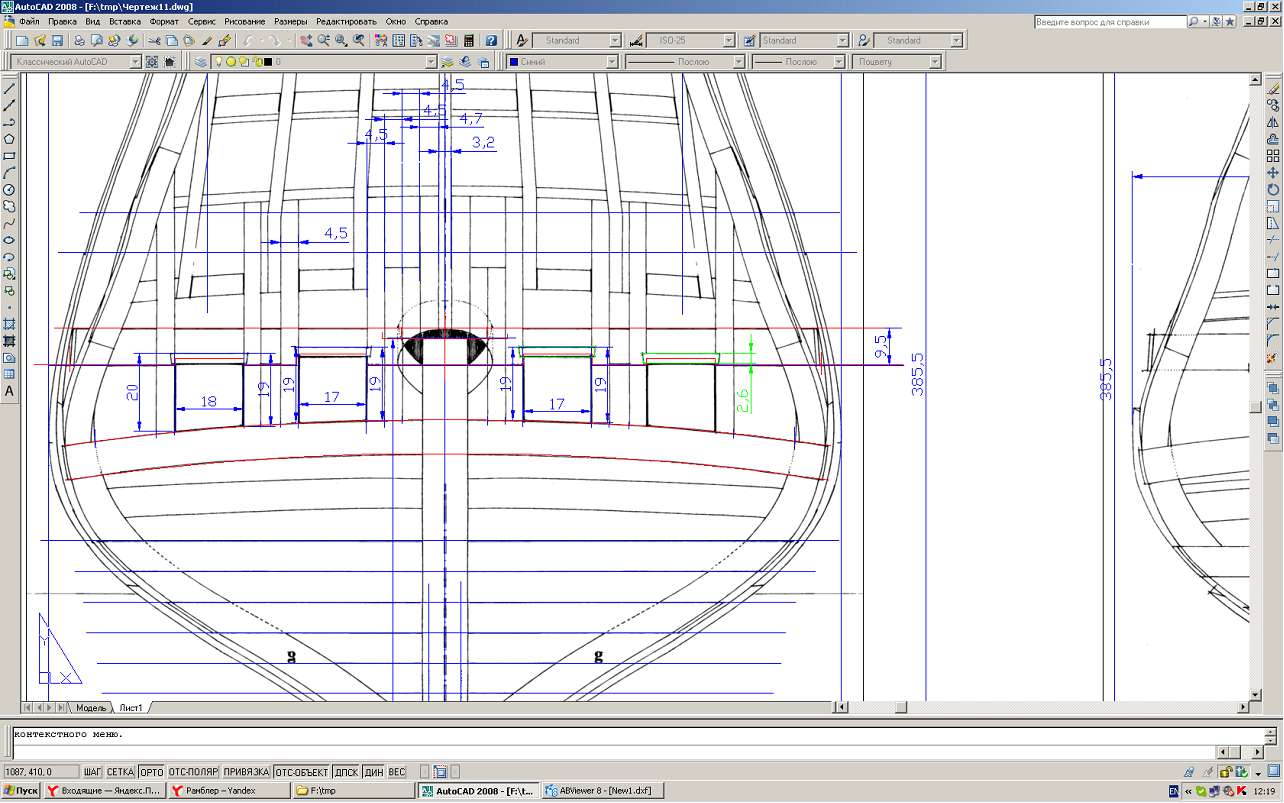This screenshot has width=1284, height=803.
Task: Open the QuickCalc calculator icon
Action: (x=468, y=41)
